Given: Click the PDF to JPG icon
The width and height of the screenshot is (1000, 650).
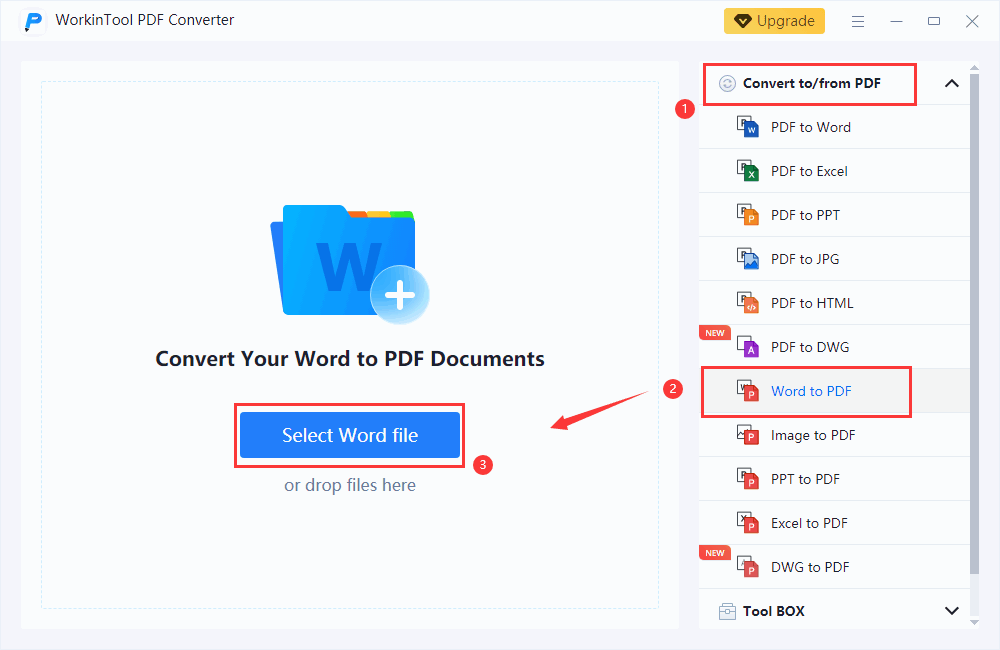Looking at the screenshot, I should [748, 259].
